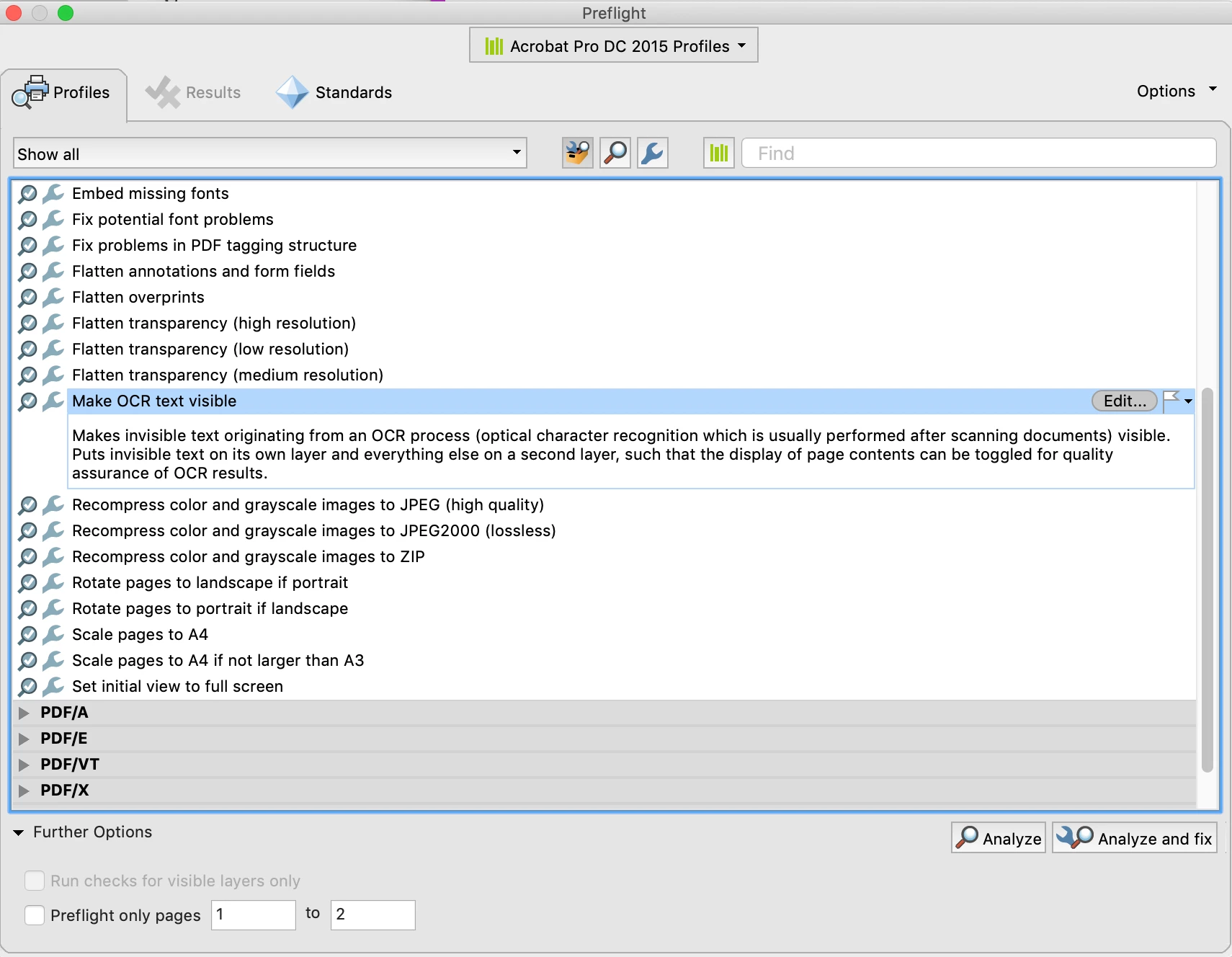Click the Edit... button on selected profile
The height and width of the screenshot is (957, 1232).
point(1125,401)
